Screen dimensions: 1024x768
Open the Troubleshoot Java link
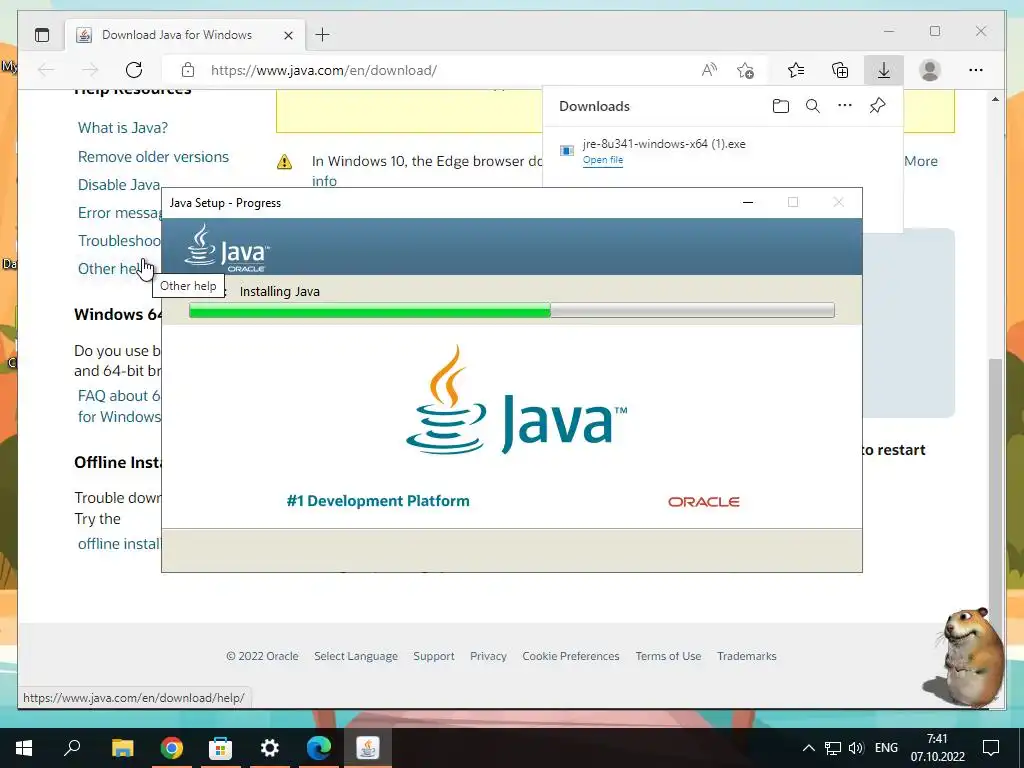point(120,241)
